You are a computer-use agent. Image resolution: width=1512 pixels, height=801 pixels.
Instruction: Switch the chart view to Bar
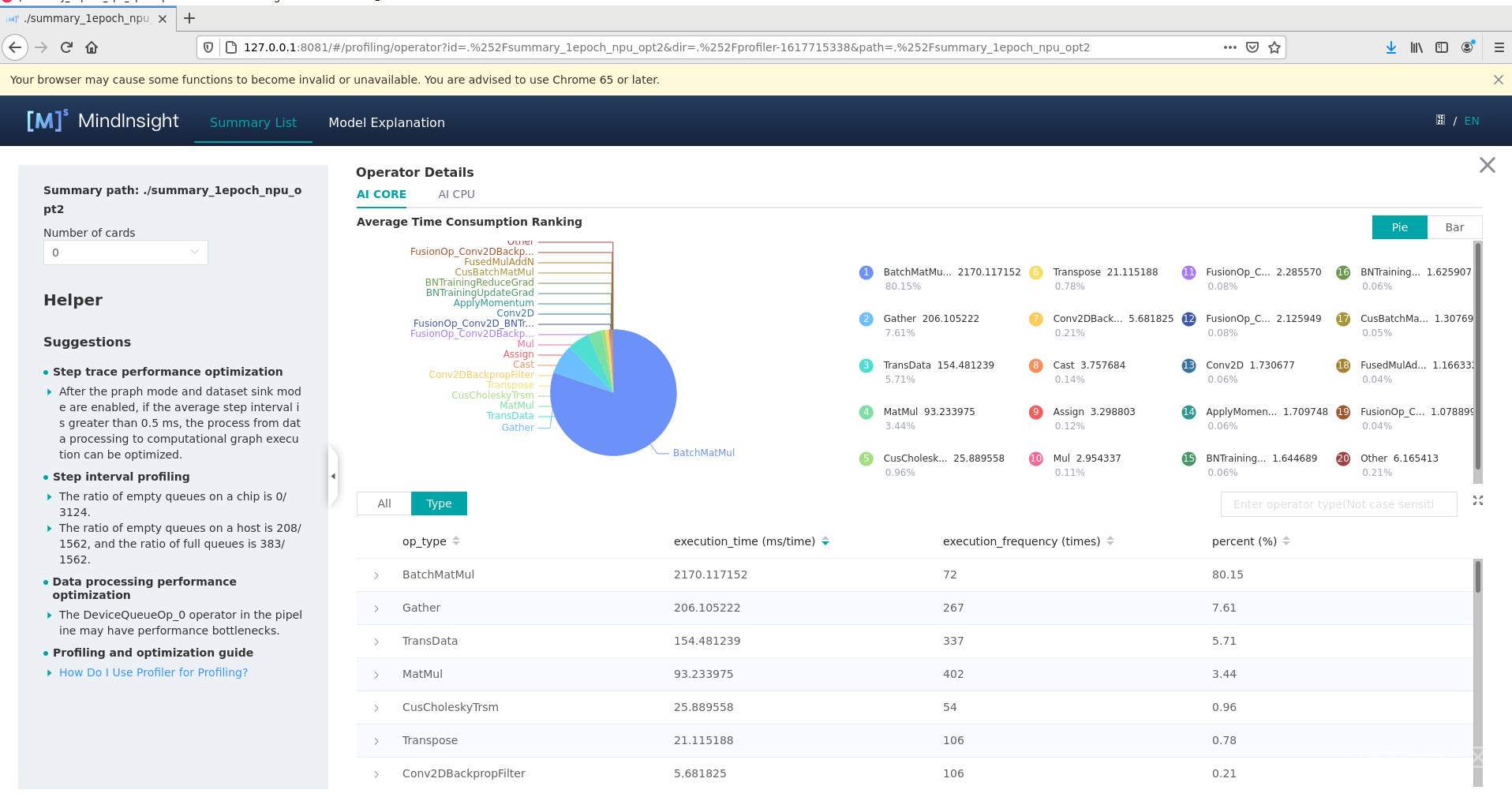pyautogui.click(x=1454, y=227)
